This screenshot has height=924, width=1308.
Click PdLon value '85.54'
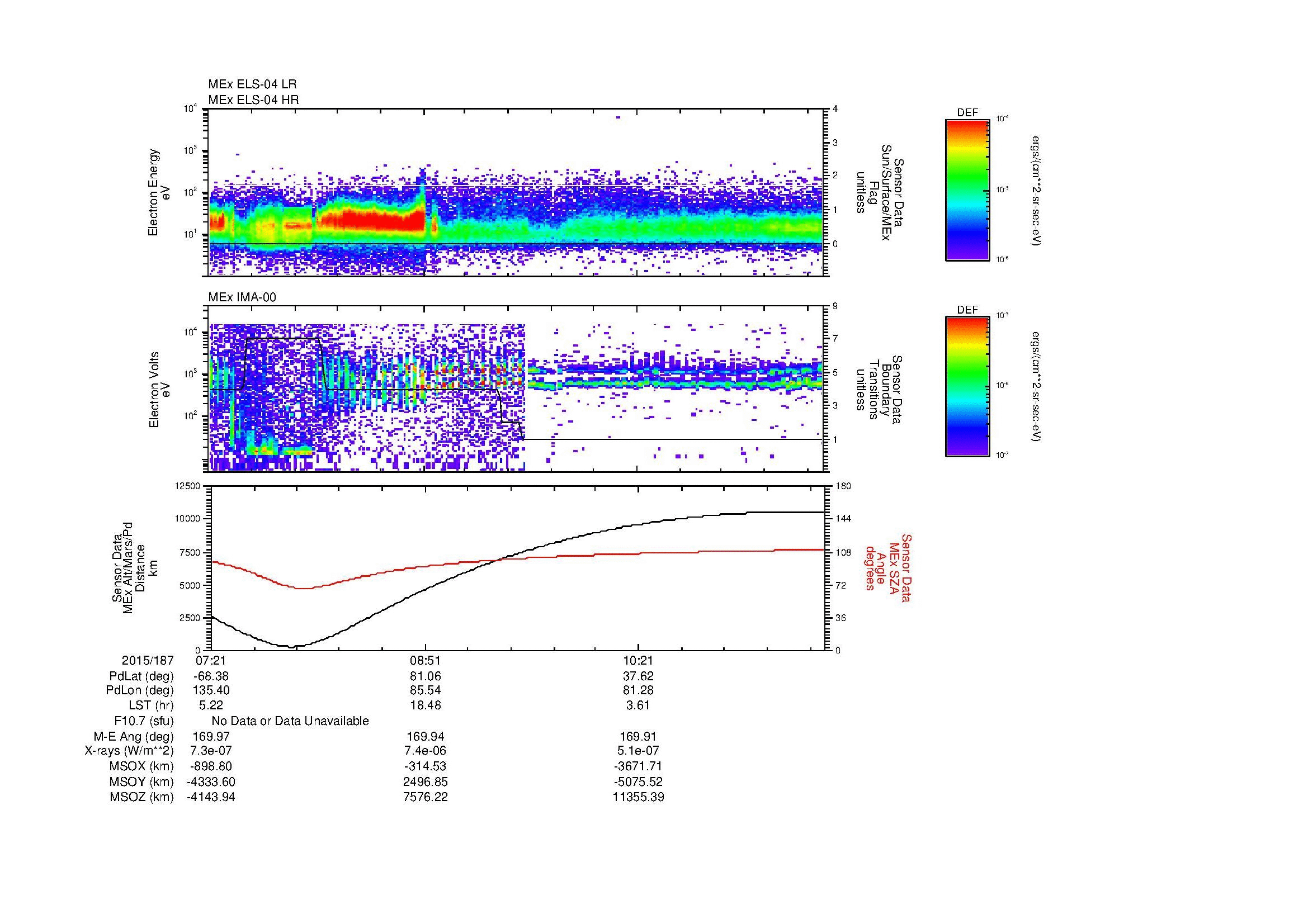point(425,690)
